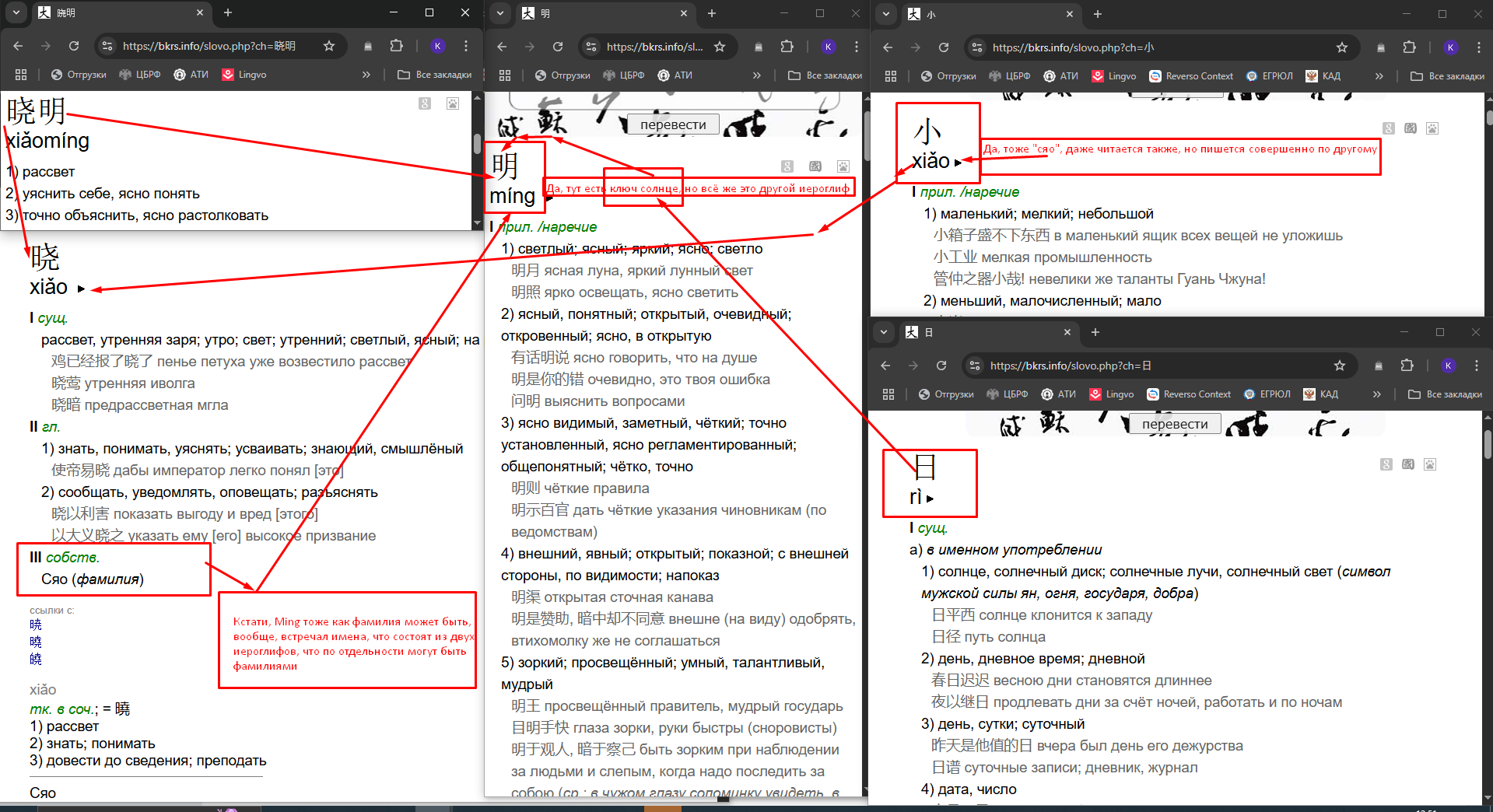Open Reverso Context bookmark in 小 window

click(x=1191, y=76)
